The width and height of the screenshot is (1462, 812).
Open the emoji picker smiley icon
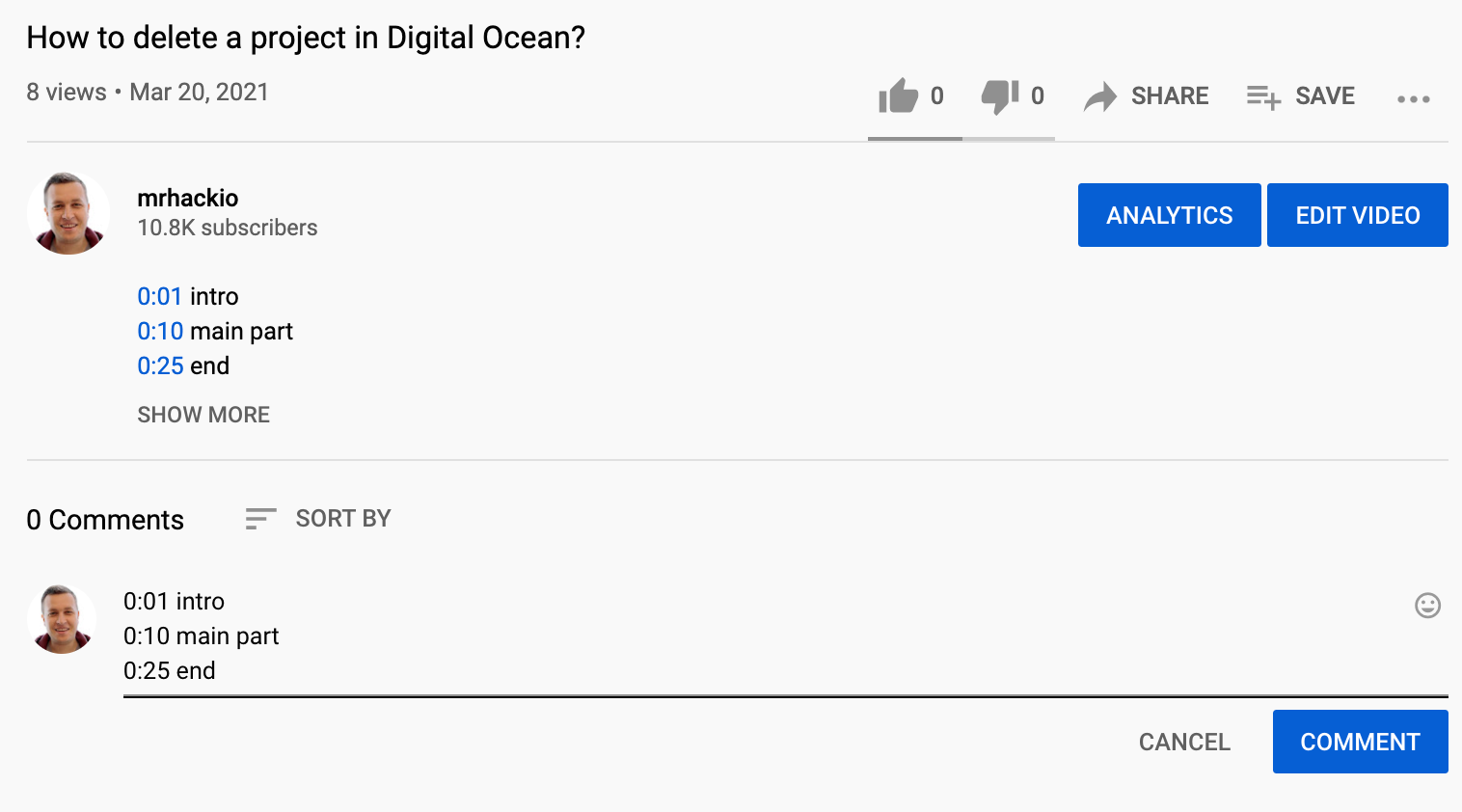click(1427, 606)
